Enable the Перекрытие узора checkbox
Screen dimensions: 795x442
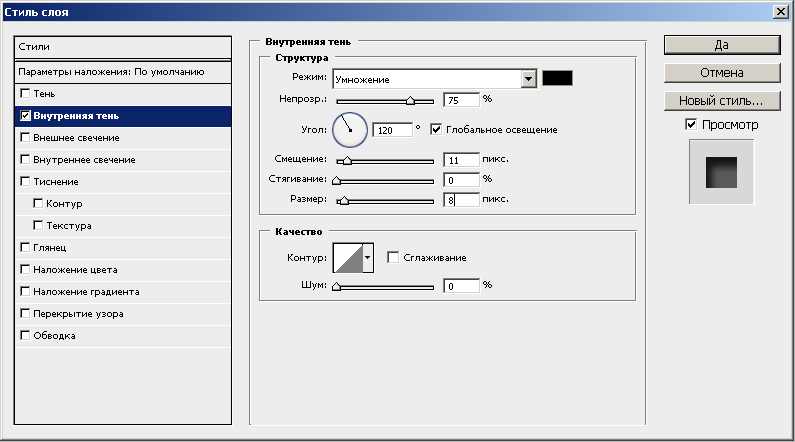(x=25, y=313)
